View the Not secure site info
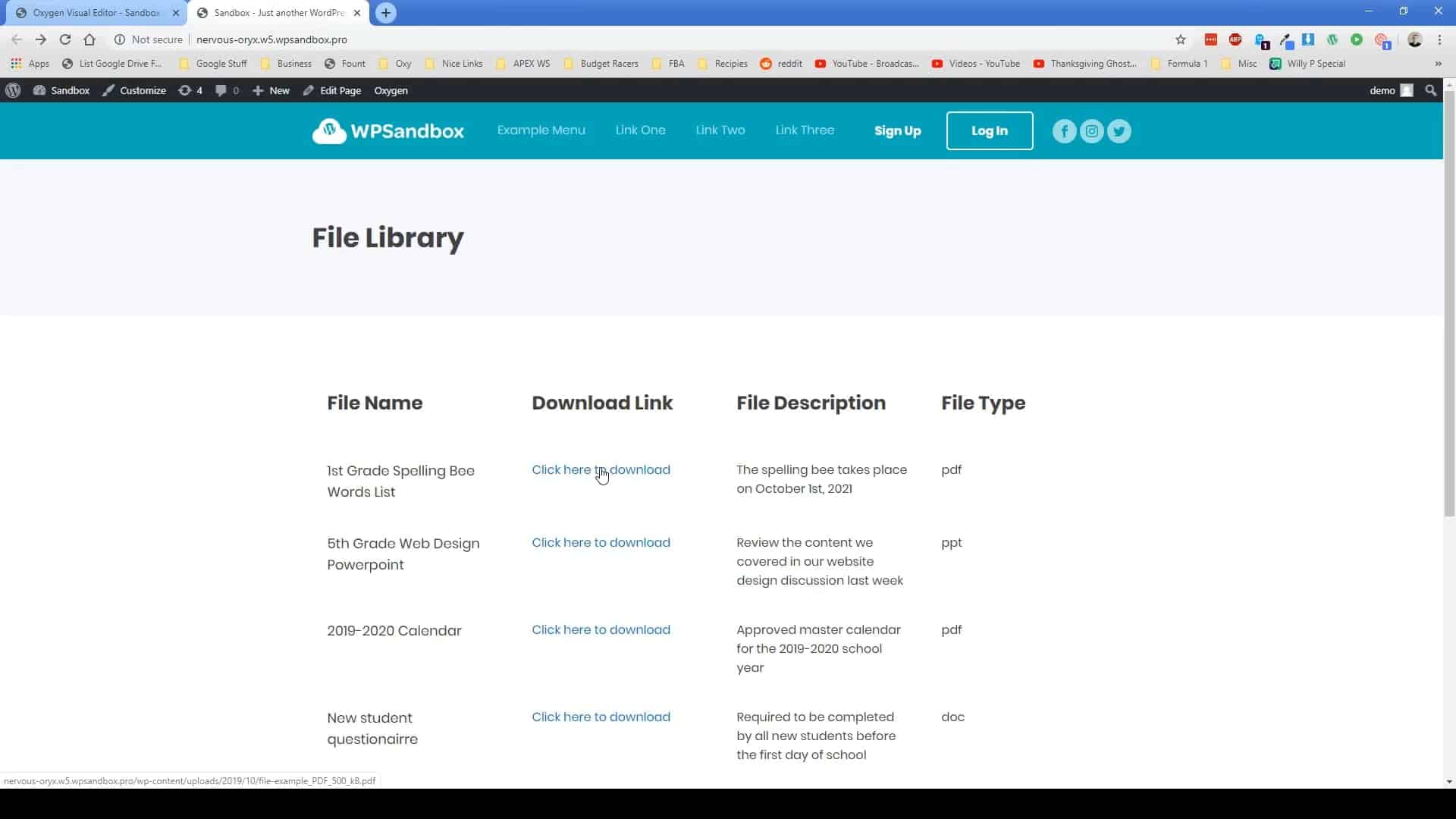This screenshot has width=1456, height=819. pos(149,39)
